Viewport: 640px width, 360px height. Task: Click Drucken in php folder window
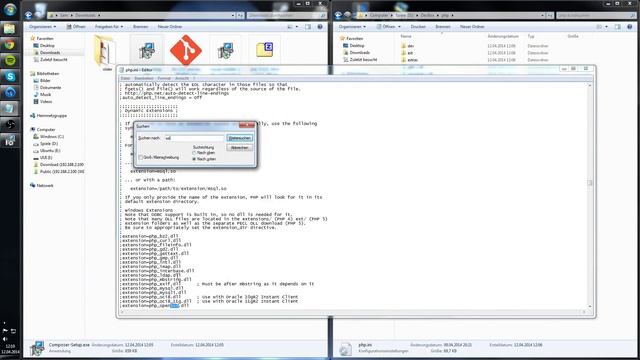point(418,27)
